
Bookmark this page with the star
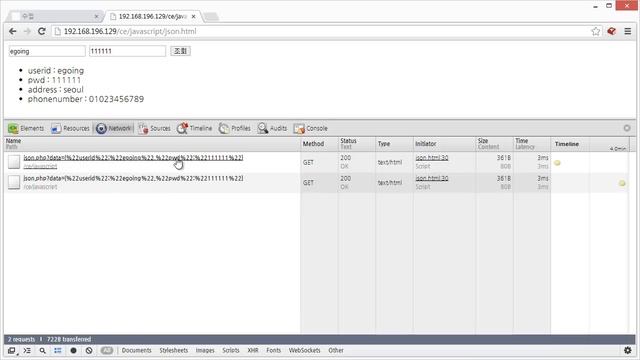click(596, 31)
